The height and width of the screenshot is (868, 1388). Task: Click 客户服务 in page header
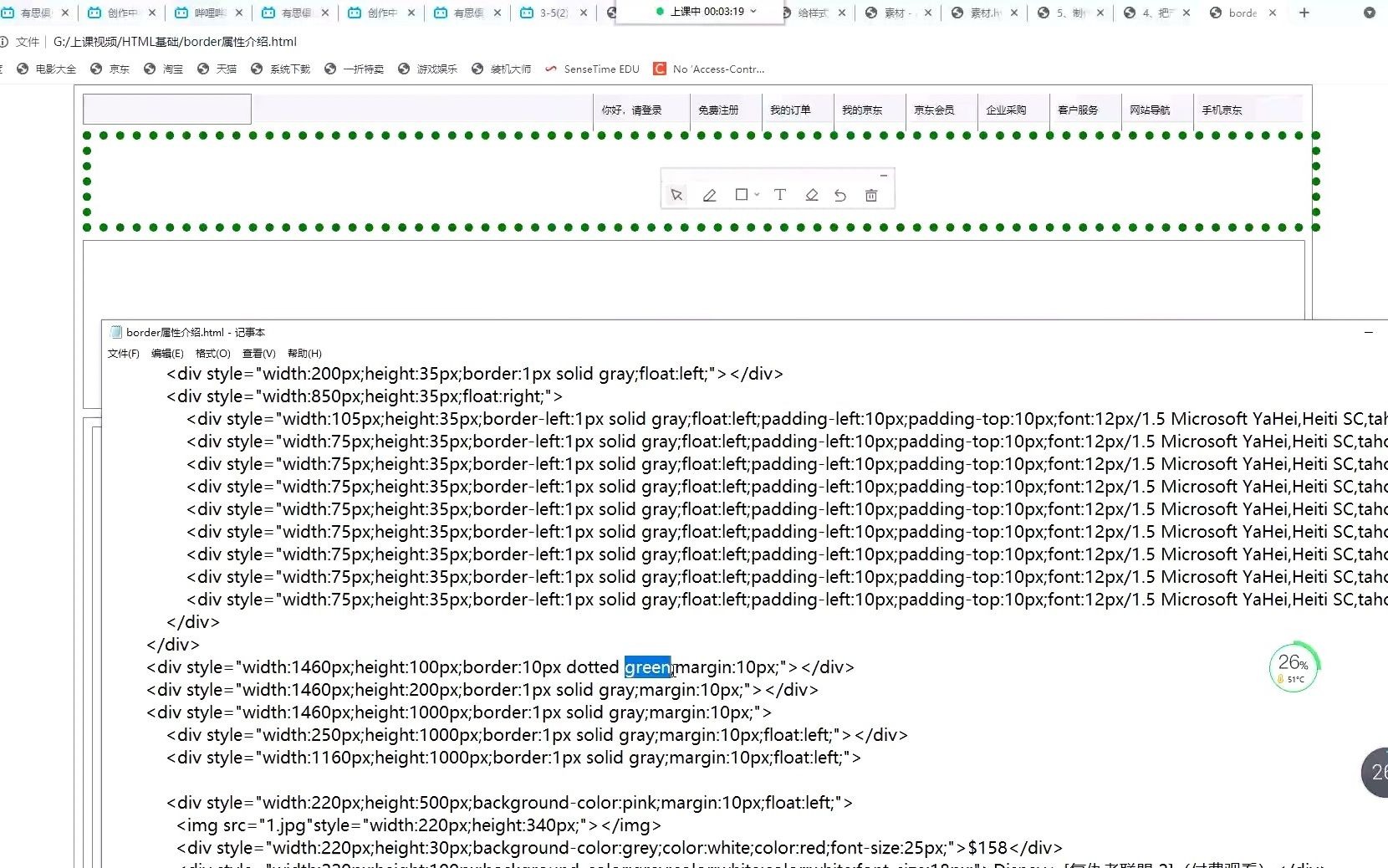pyautogui.click(x=1078, y=110)
